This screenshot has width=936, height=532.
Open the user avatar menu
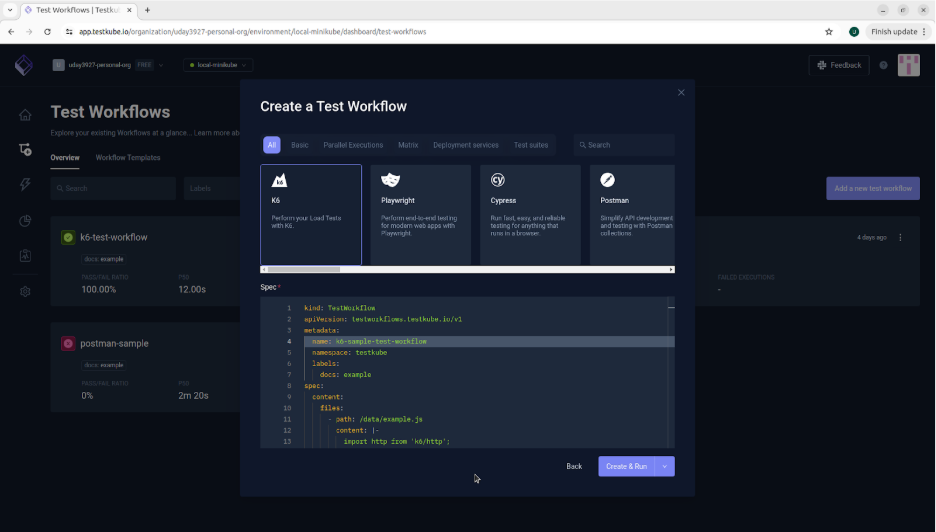909,65
